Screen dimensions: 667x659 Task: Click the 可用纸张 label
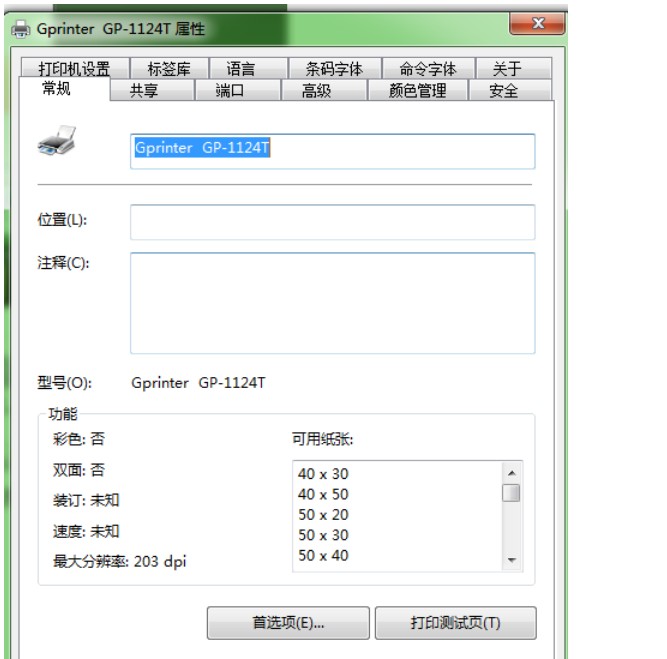(322, 439)
